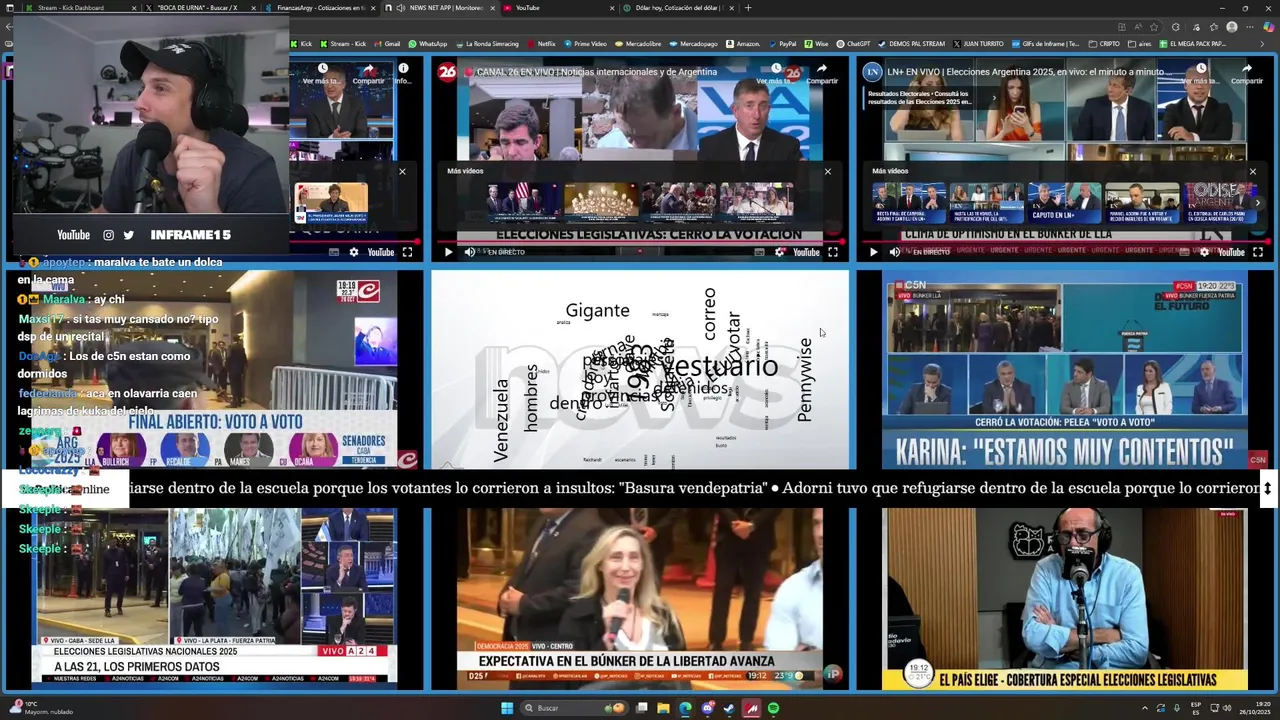Open Prime Video bookmark

pos(585,44)
